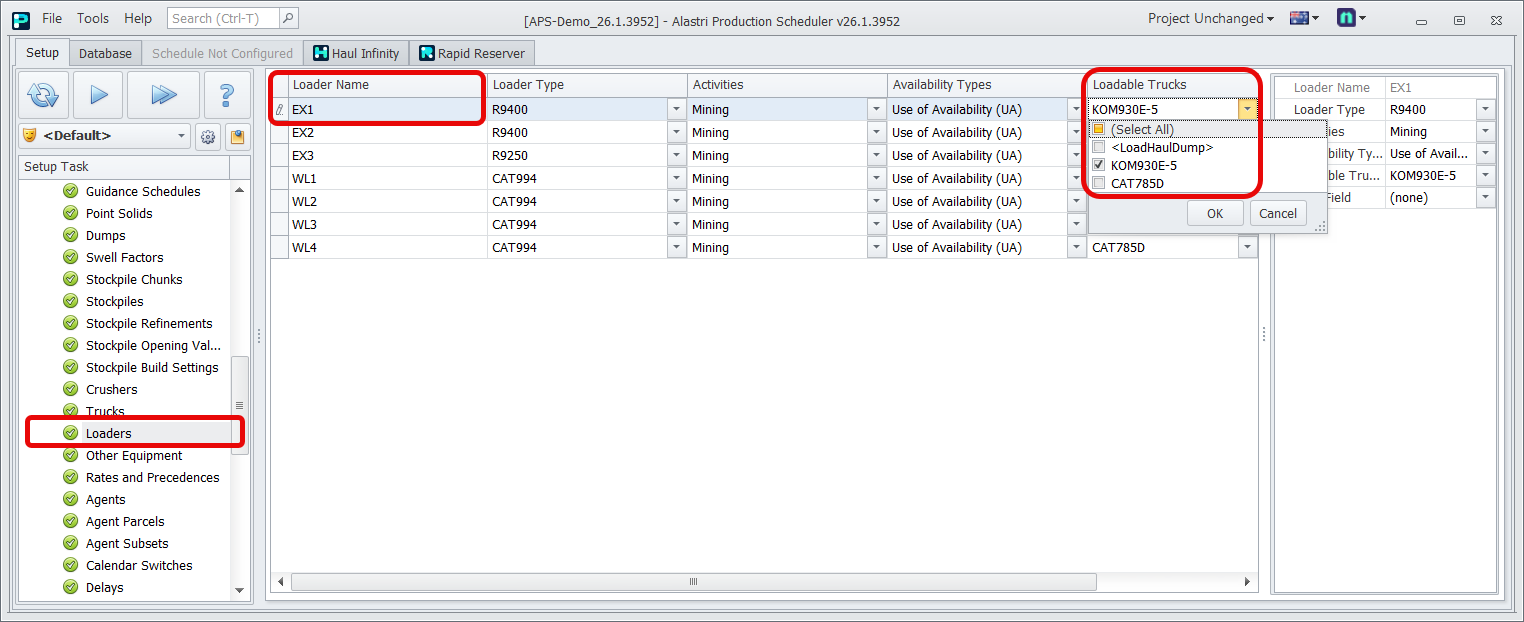Screen dimensions: 1524x622
Task: Click Cancel in the truck dropdown
Action: click(1278, 213)
